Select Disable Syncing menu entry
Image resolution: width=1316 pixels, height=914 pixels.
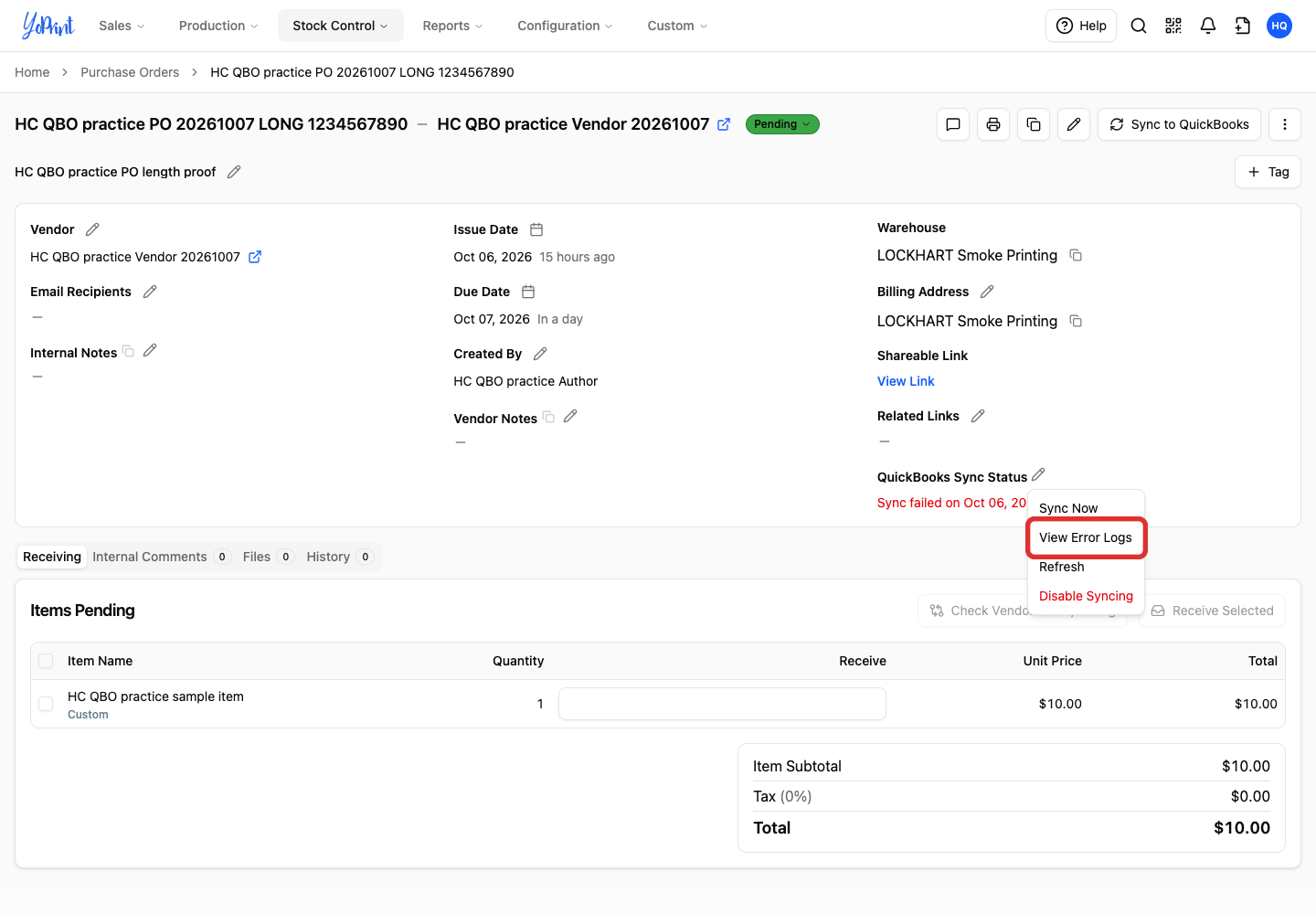pyautogui.click(x=1086, y=596)
